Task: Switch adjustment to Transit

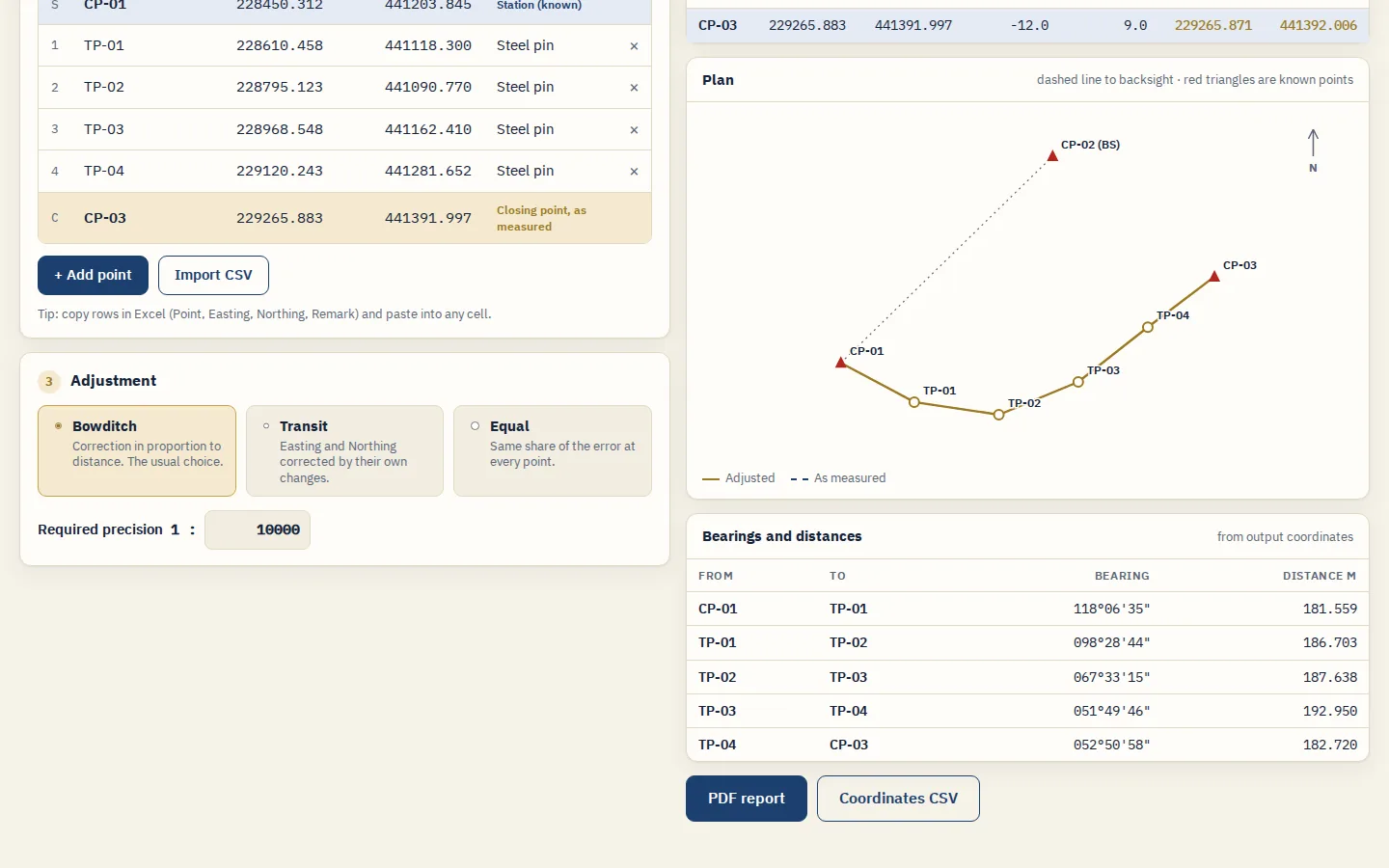Action: click(x=344, y=450)
